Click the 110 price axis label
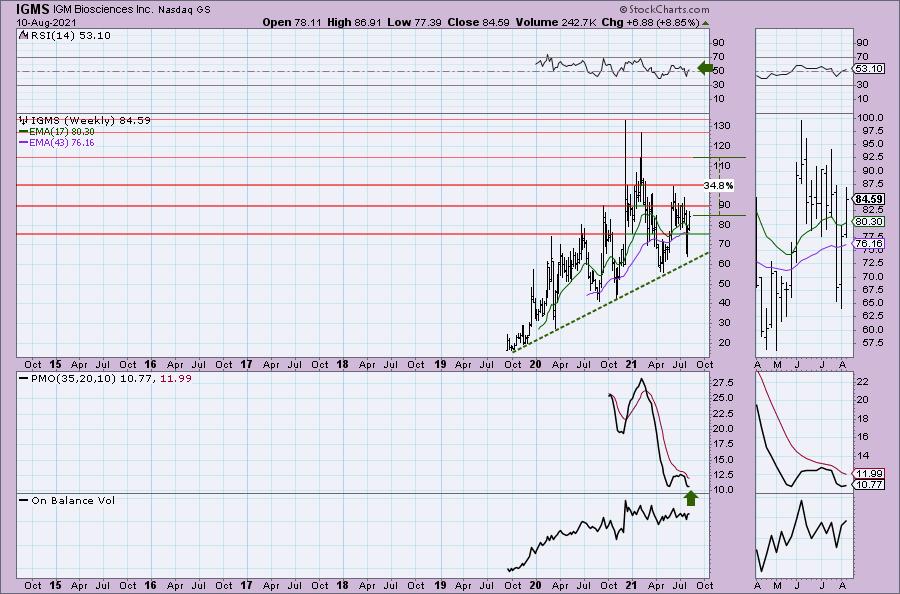This screenshot has width=900, height=594. tap(722, 166)
